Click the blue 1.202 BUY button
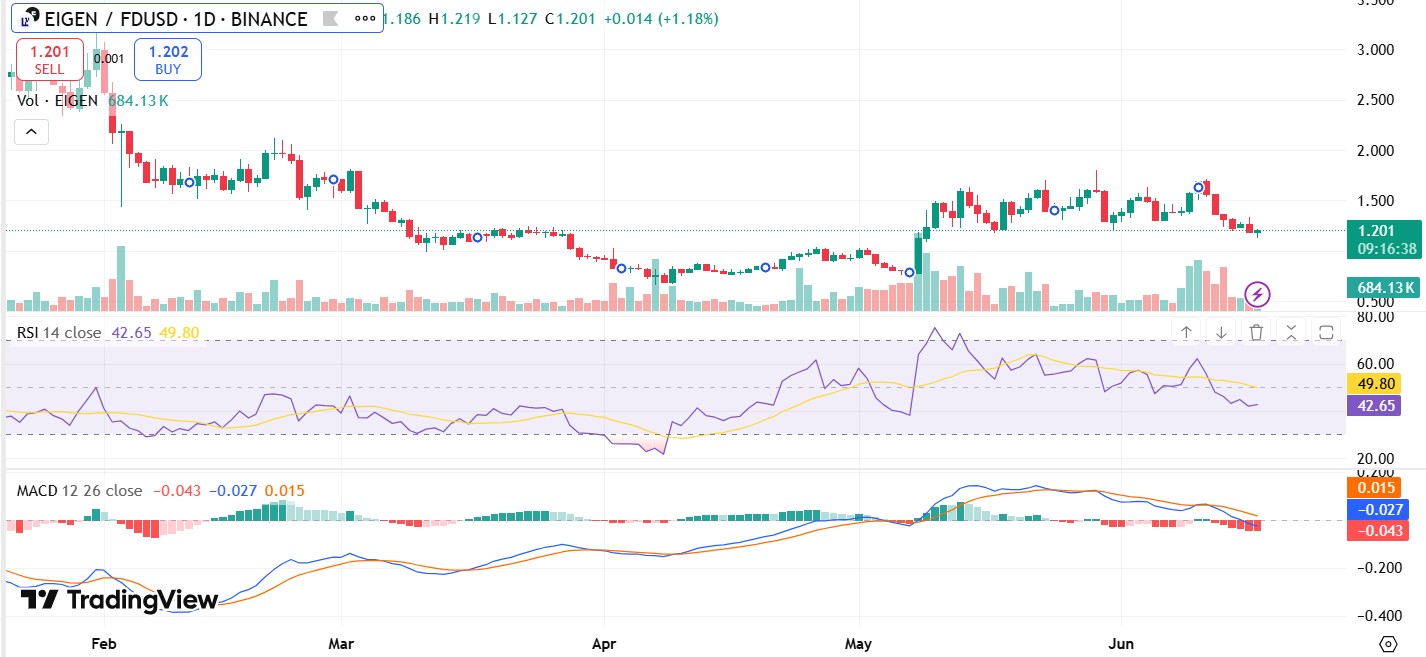The height and width of the screenshot is (657, 1426). tap(168, 60)
